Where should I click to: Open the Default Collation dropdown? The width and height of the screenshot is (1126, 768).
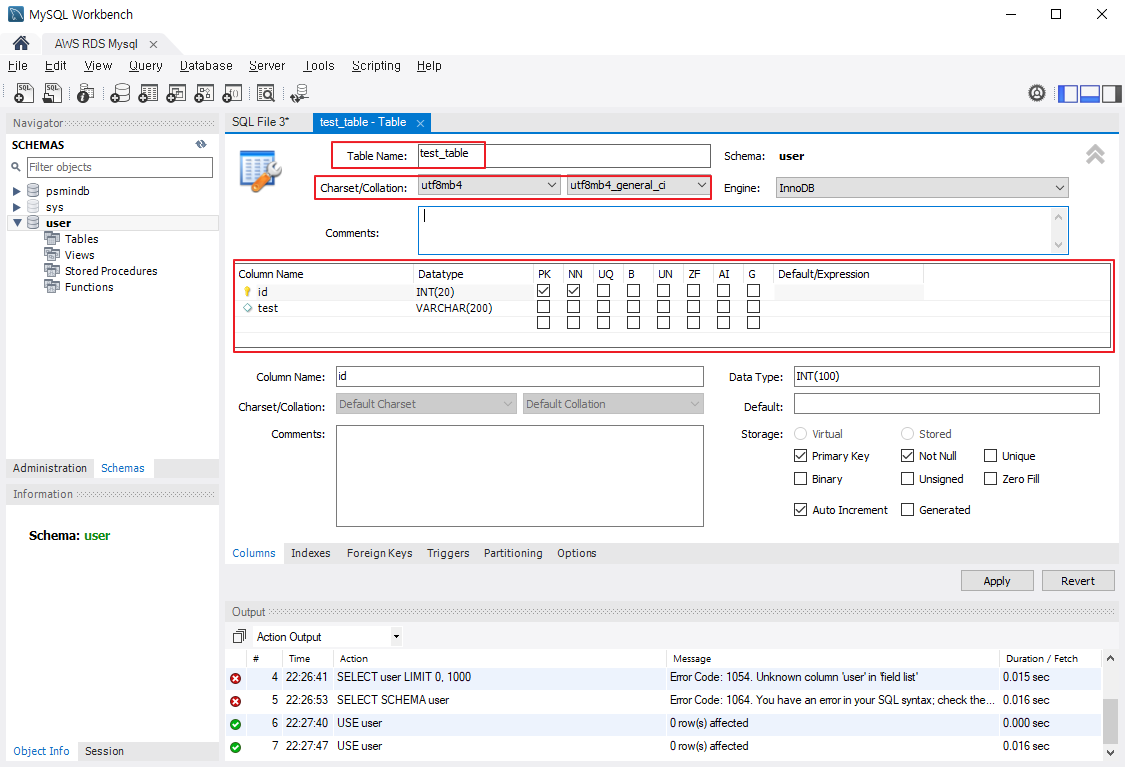613,404
